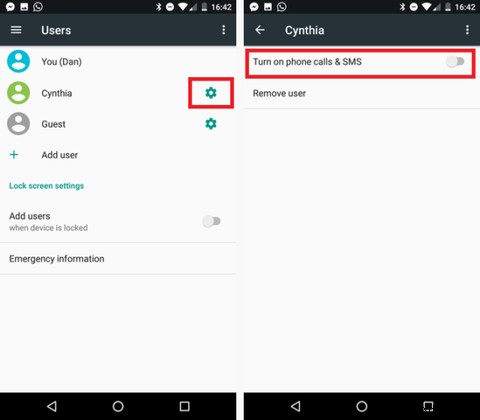Select Remove user option
The height and width of the screenshot is (420, 480).
pos(362,93)
